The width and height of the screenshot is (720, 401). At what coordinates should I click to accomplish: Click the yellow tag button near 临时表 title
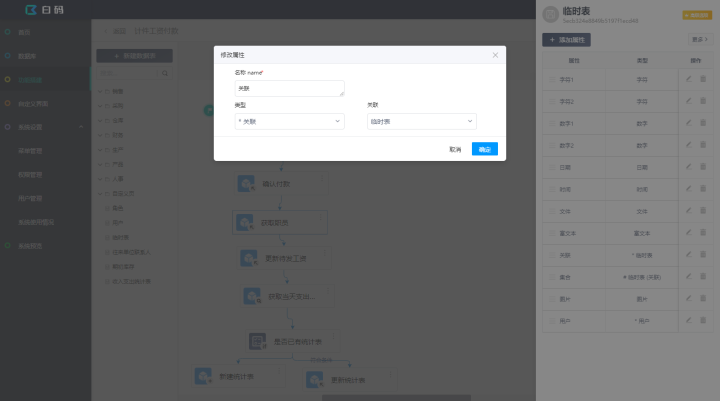click(x=697, y=15)
